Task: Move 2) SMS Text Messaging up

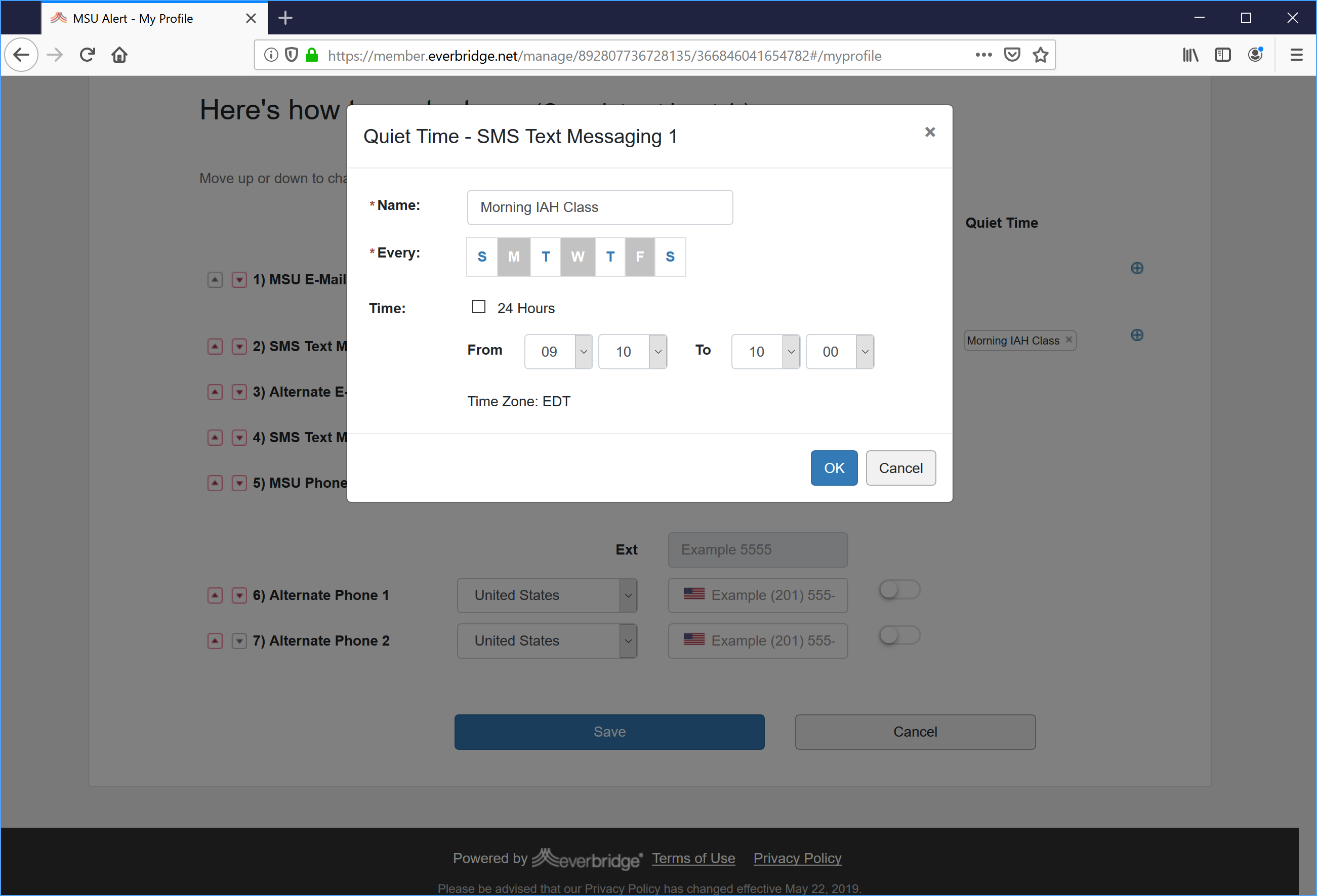Action: pyautogui.click(x=215, y=347)
